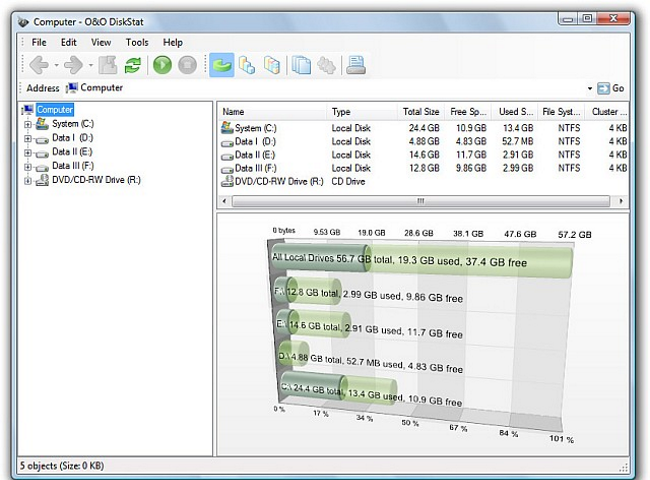650x480 pixels.
Task: Select Data I (D:) in the tree
Action: click(x=72, y=138)
